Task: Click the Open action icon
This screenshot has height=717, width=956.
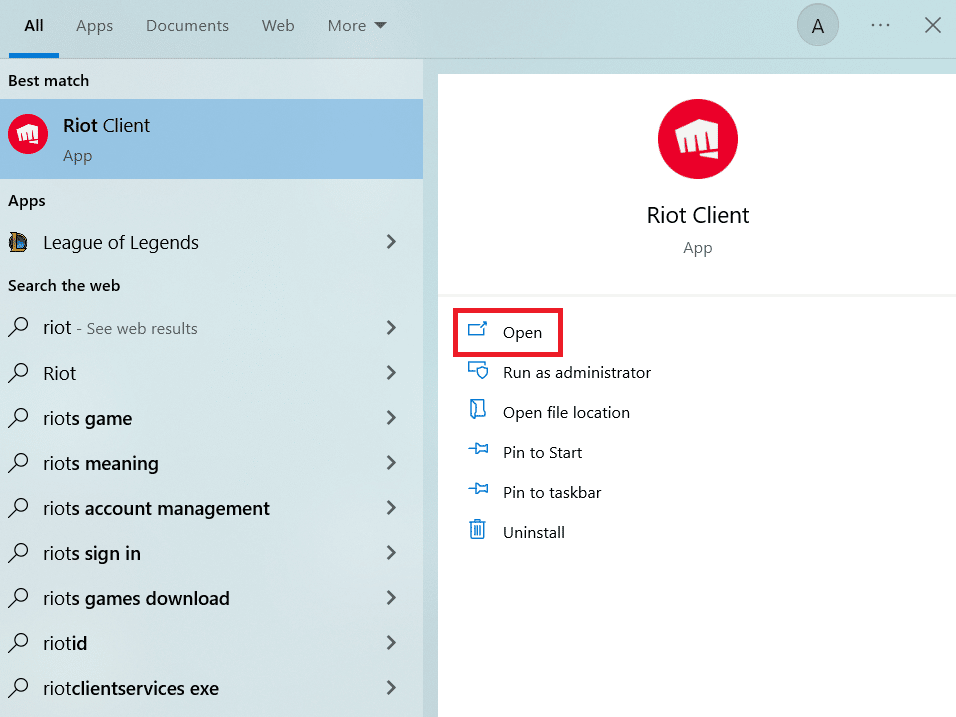Action: coord(477,330)
